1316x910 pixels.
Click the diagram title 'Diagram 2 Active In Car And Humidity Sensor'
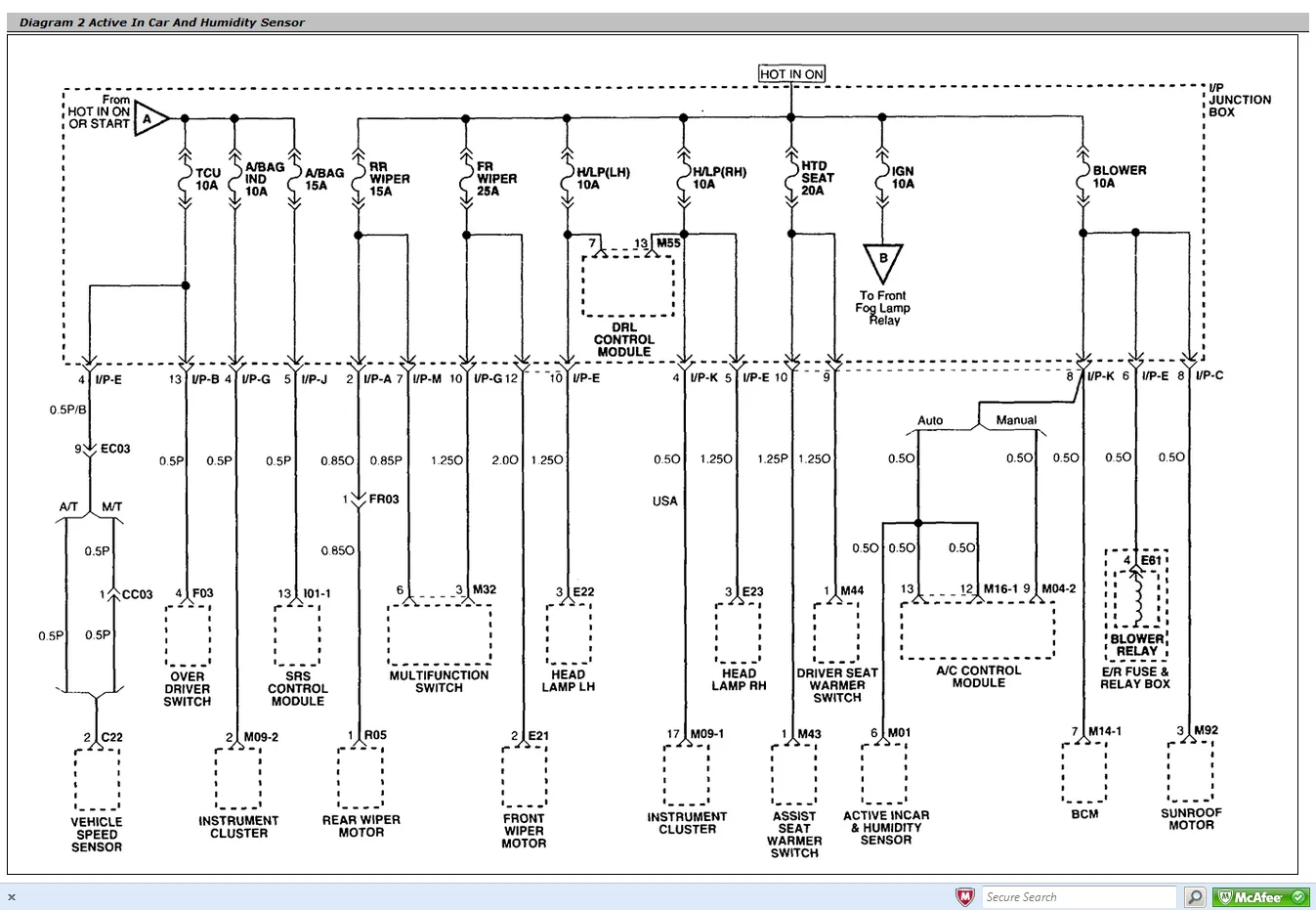[x=162, y=22]
